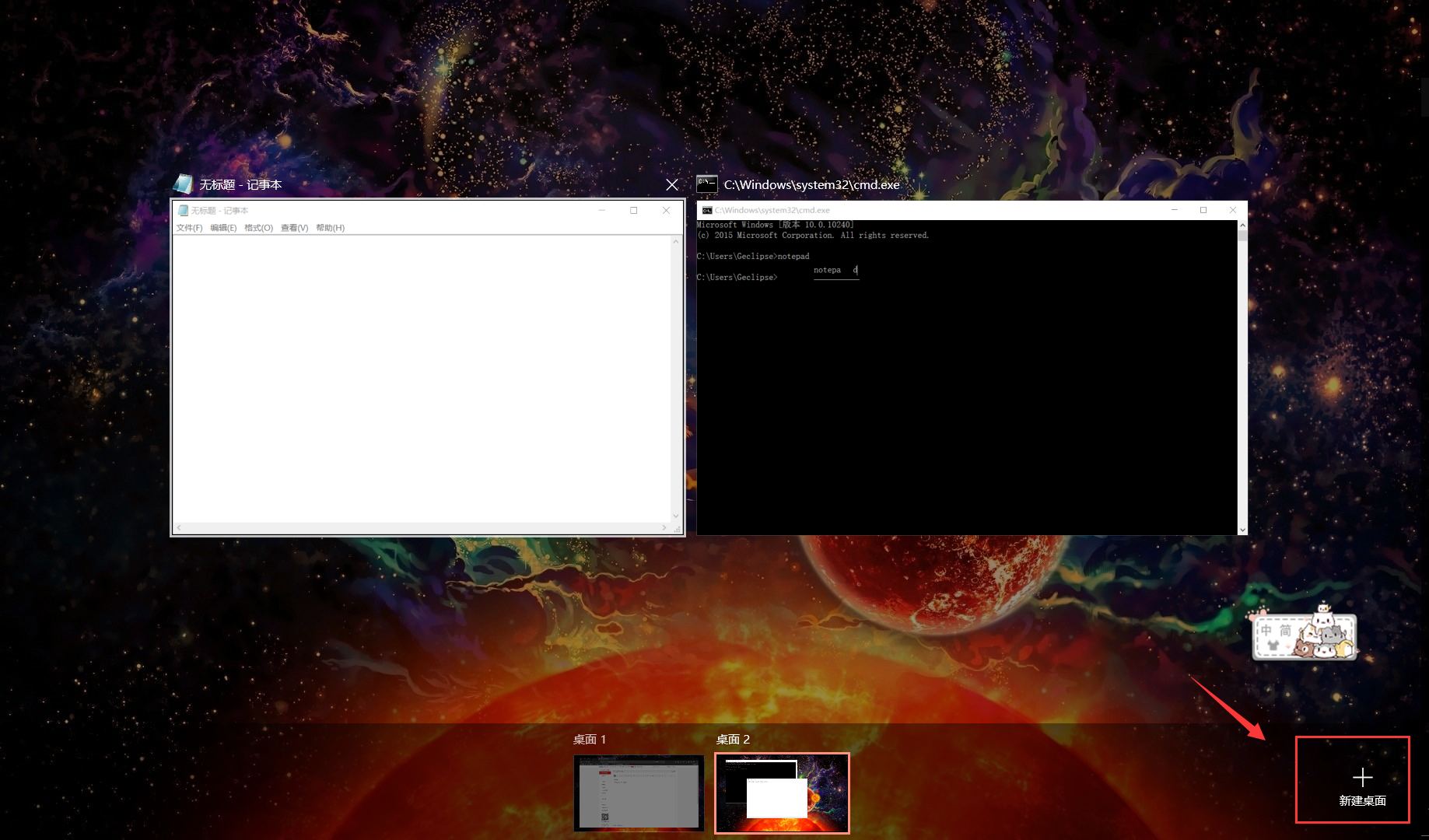Maximize the Notepad window preview

(634, 210)
